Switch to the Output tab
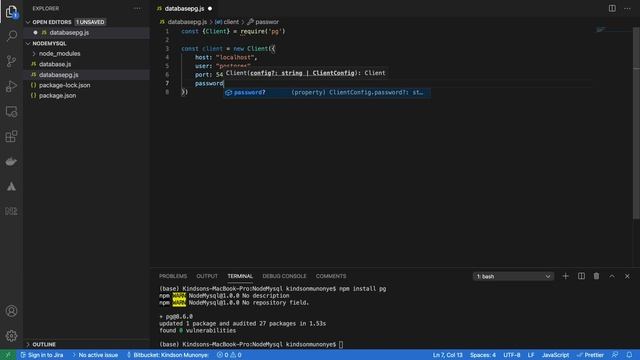Image resolution: width=640 pixels, height=360 pixels. 207,276
